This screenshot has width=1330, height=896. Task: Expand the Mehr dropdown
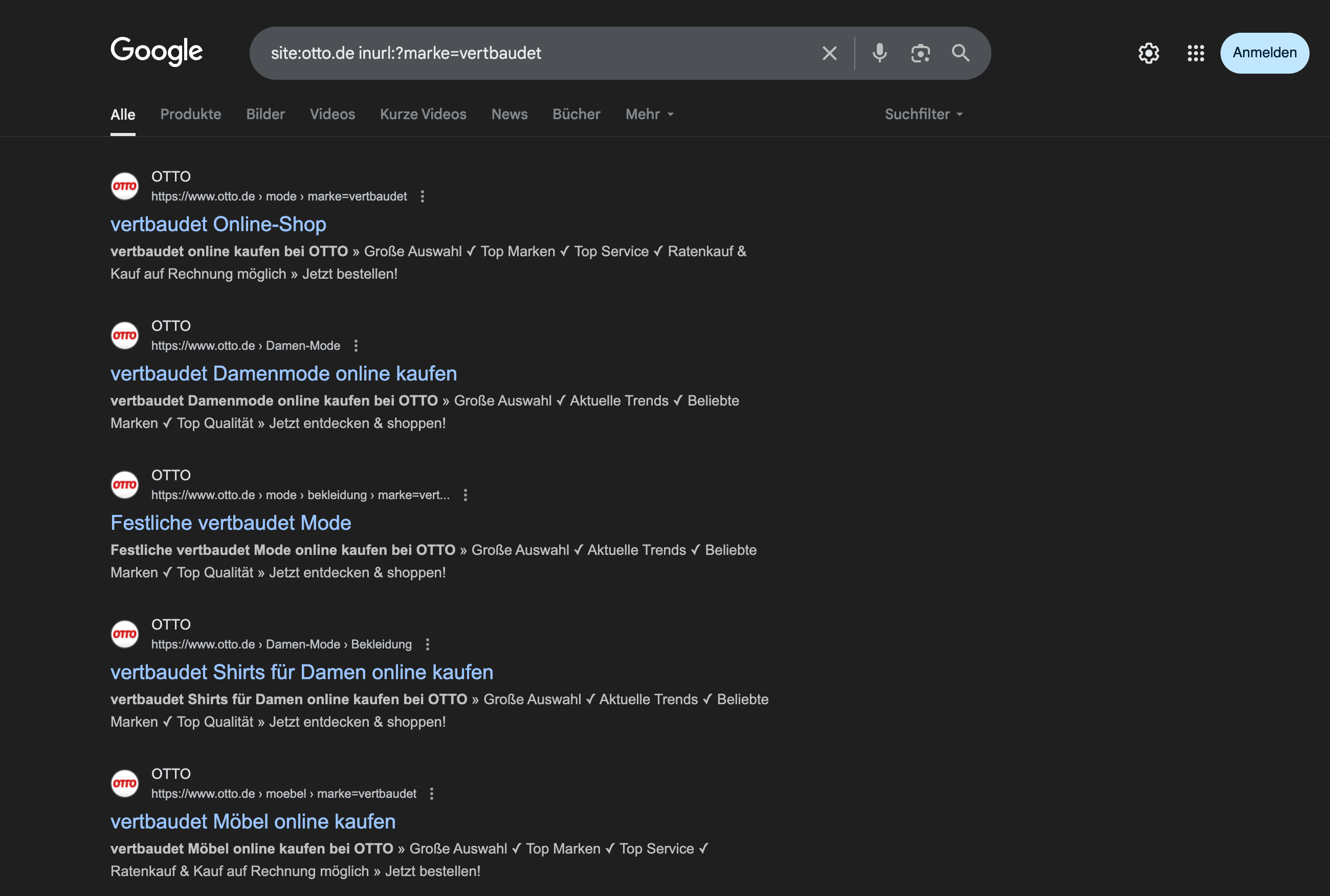649,114
